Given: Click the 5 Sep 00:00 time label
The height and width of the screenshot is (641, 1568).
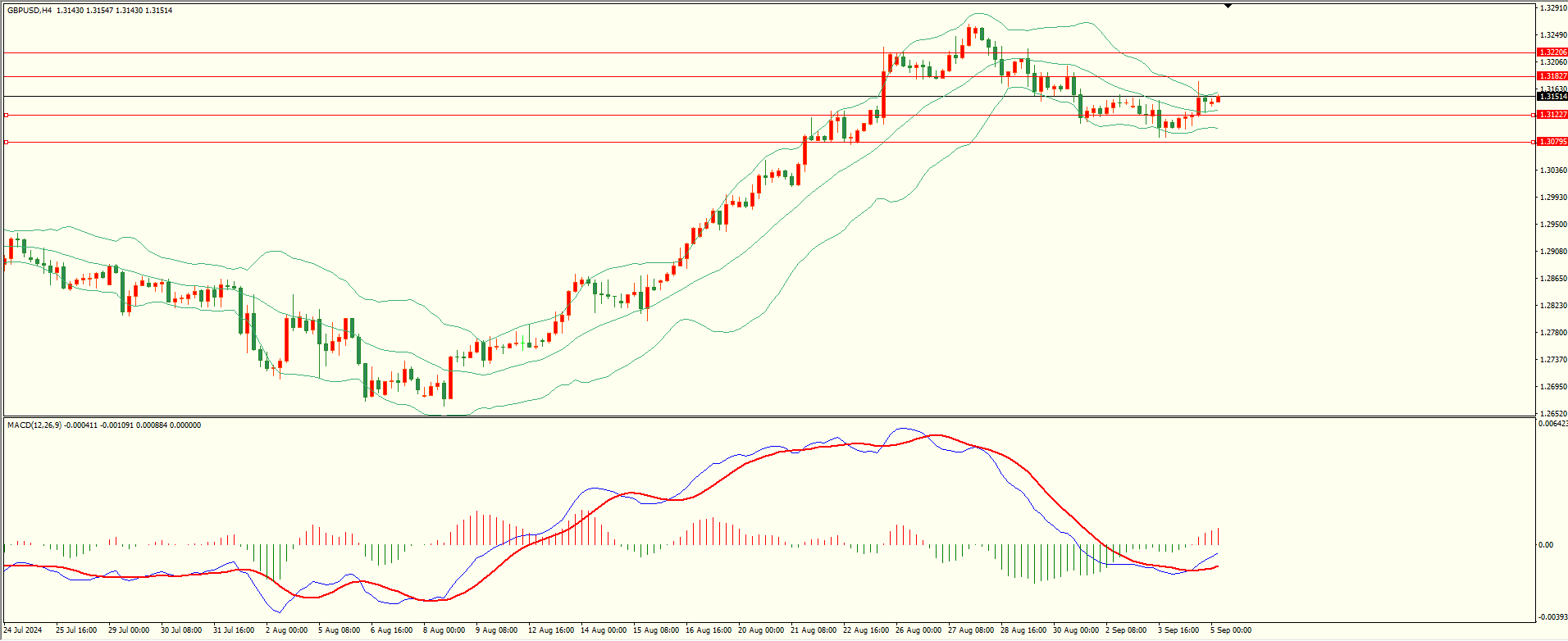Looking at the screenshot, I should [x=1231, y=630].
